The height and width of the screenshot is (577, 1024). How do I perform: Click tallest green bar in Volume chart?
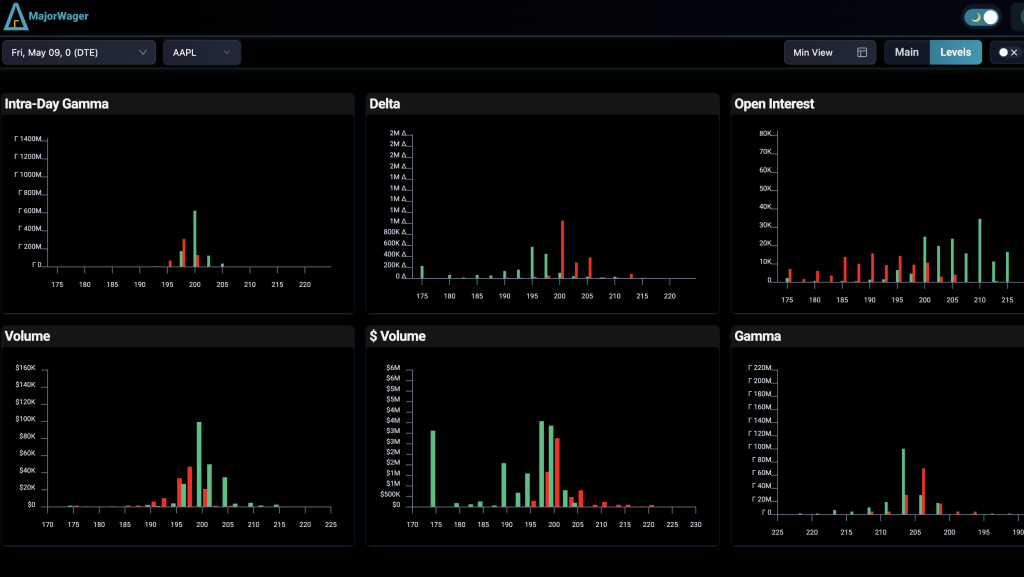click(199, 464)
